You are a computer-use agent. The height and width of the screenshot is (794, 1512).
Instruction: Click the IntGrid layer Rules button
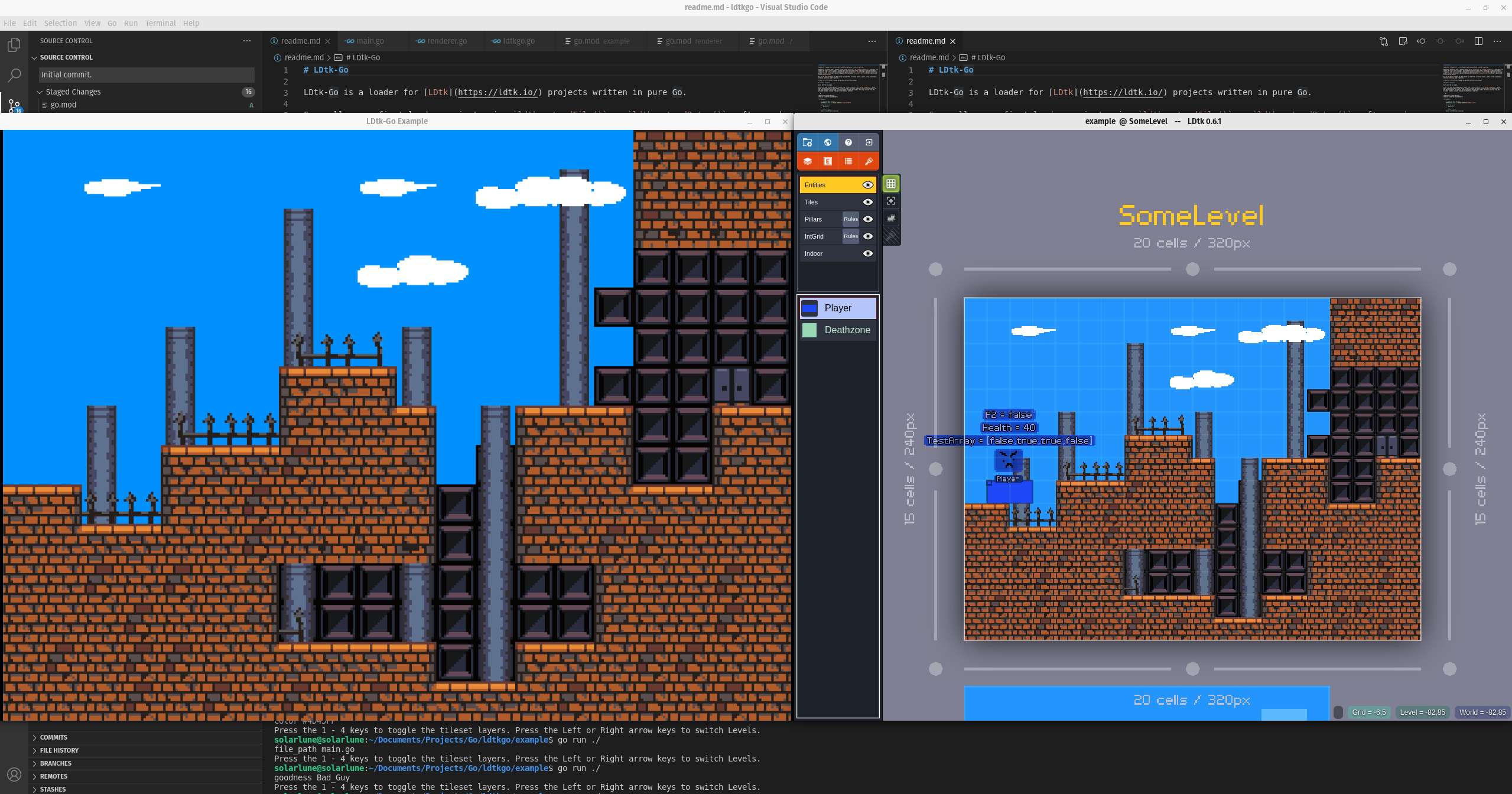[x=850, y=236]
